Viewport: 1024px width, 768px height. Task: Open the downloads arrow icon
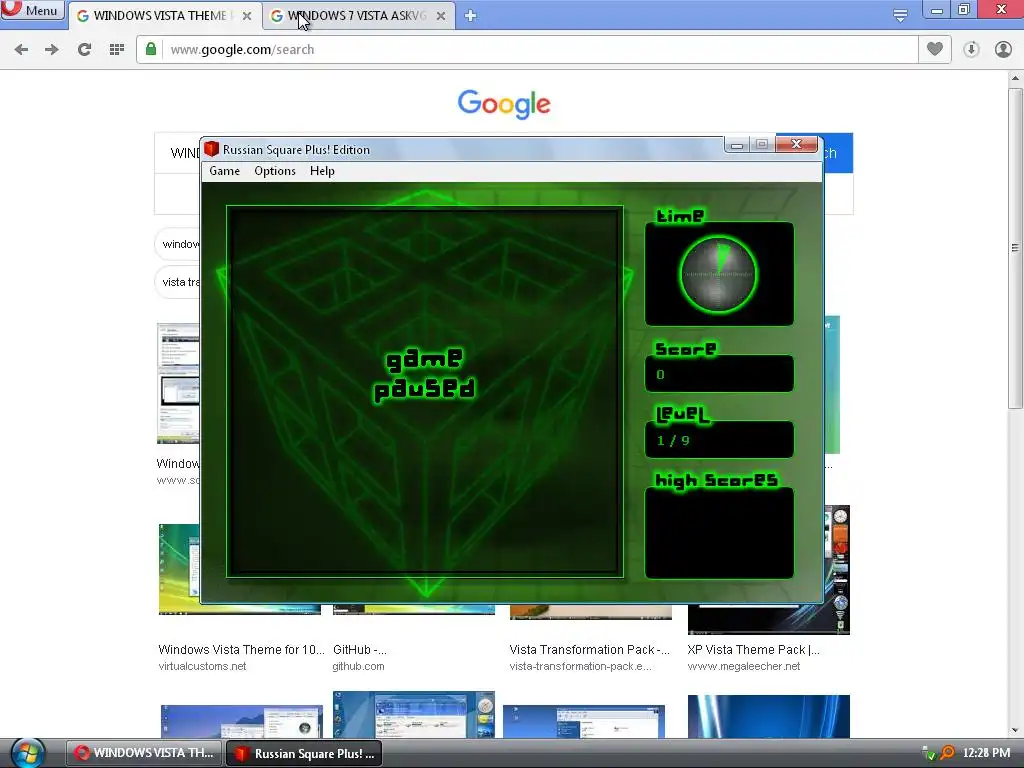point(971,49)
